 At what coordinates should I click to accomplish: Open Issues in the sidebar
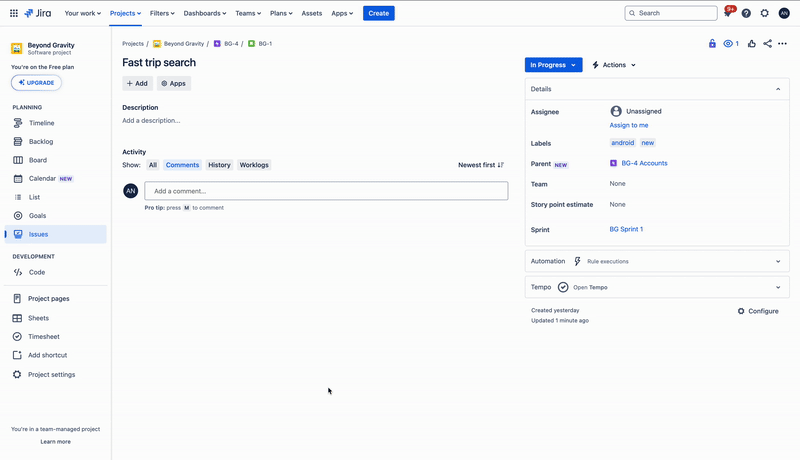coord(56,234)
